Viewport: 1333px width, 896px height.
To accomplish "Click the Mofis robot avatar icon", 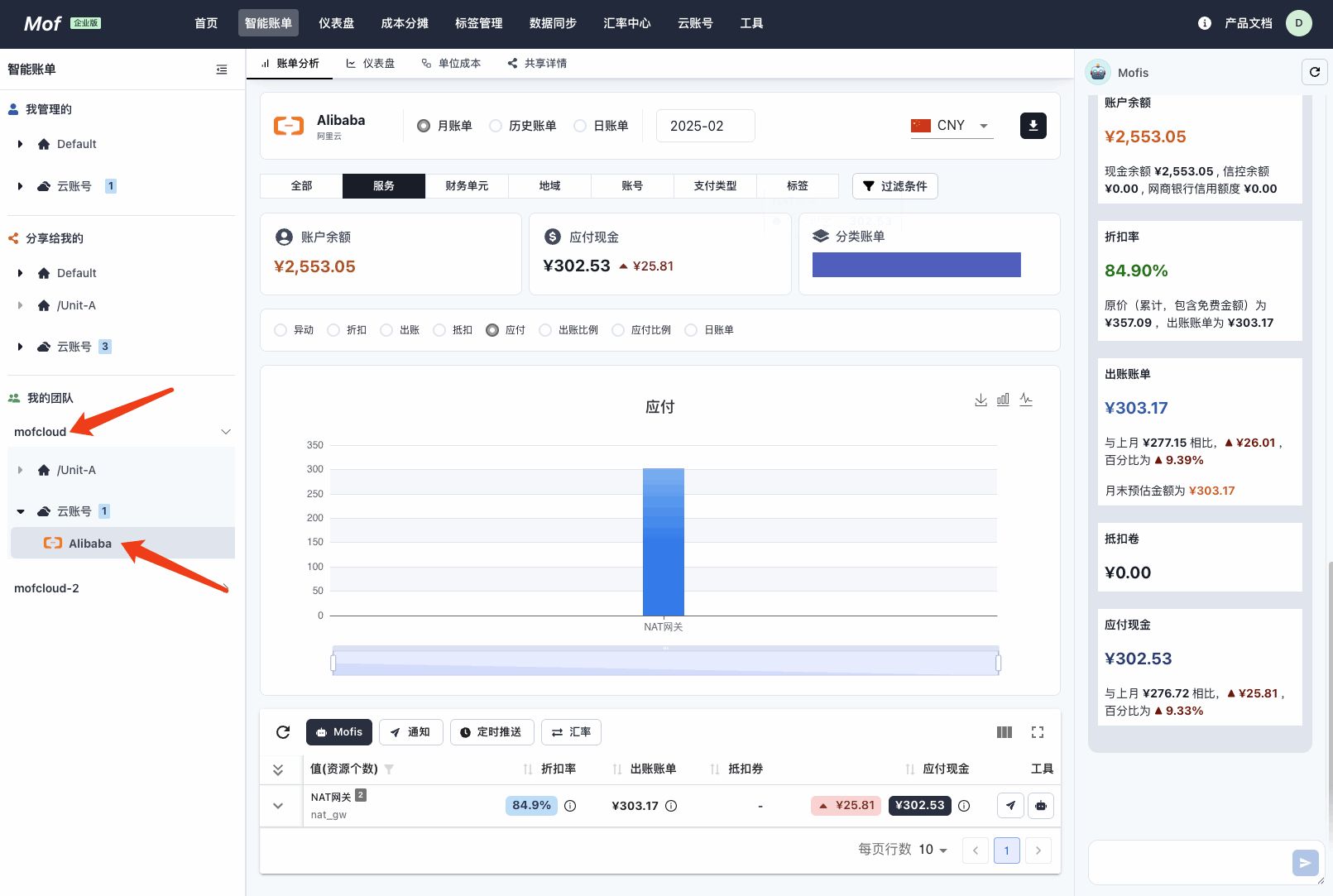I will 1098,72.
